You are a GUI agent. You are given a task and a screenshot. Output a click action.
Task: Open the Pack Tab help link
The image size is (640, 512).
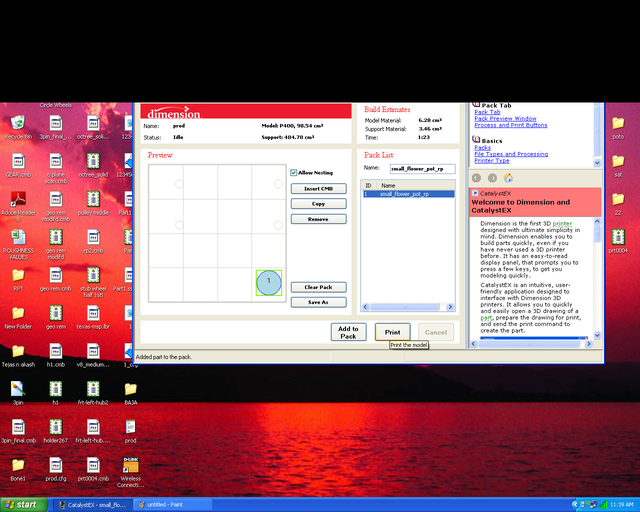point(487,112)
